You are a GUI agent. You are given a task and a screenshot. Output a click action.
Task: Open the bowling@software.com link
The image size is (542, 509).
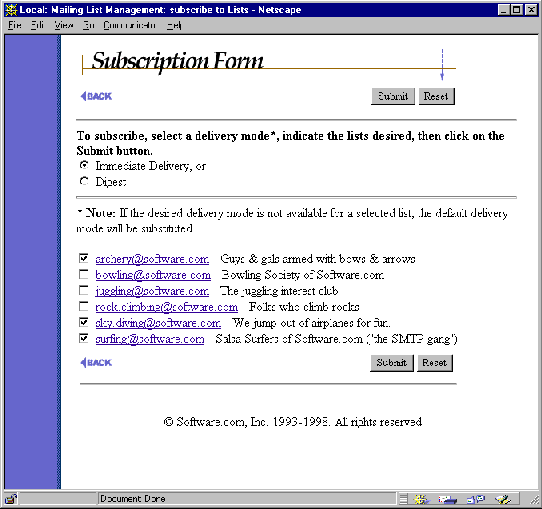153,275
